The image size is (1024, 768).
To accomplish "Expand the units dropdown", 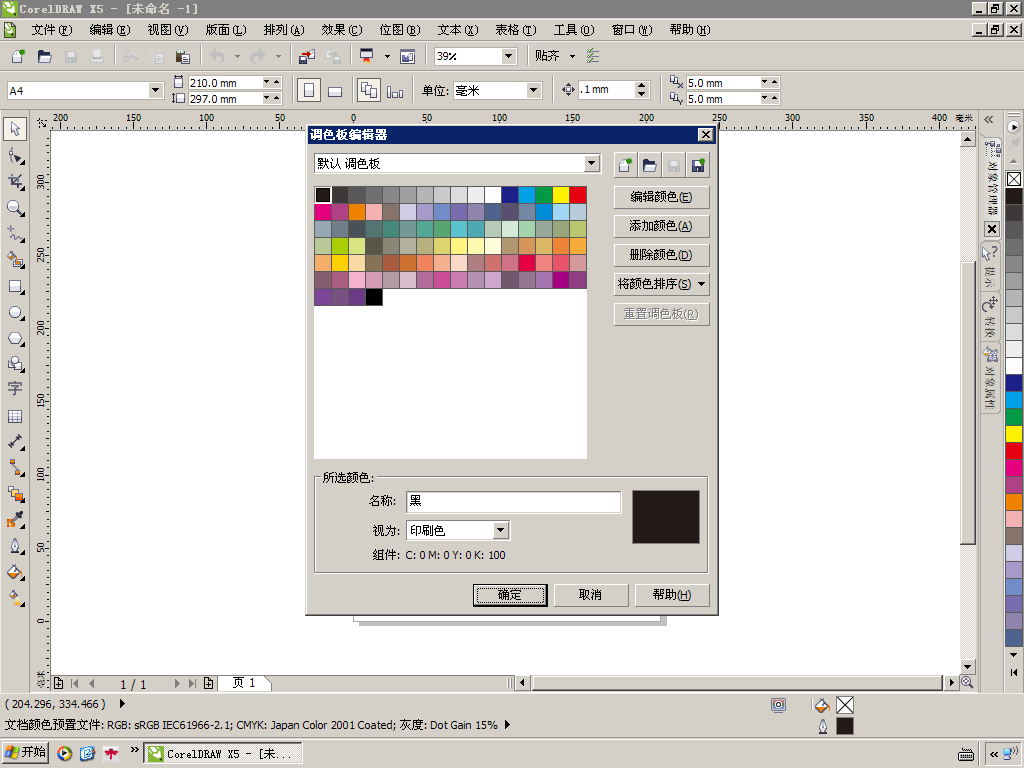I will tap(534, 90).
